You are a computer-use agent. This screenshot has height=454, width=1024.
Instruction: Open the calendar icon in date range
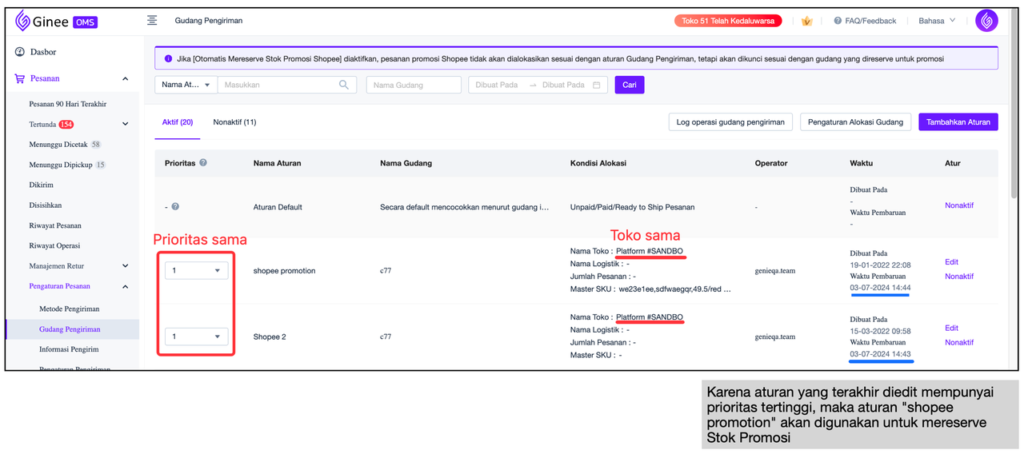pyautogui.click(x=596, y=85)
